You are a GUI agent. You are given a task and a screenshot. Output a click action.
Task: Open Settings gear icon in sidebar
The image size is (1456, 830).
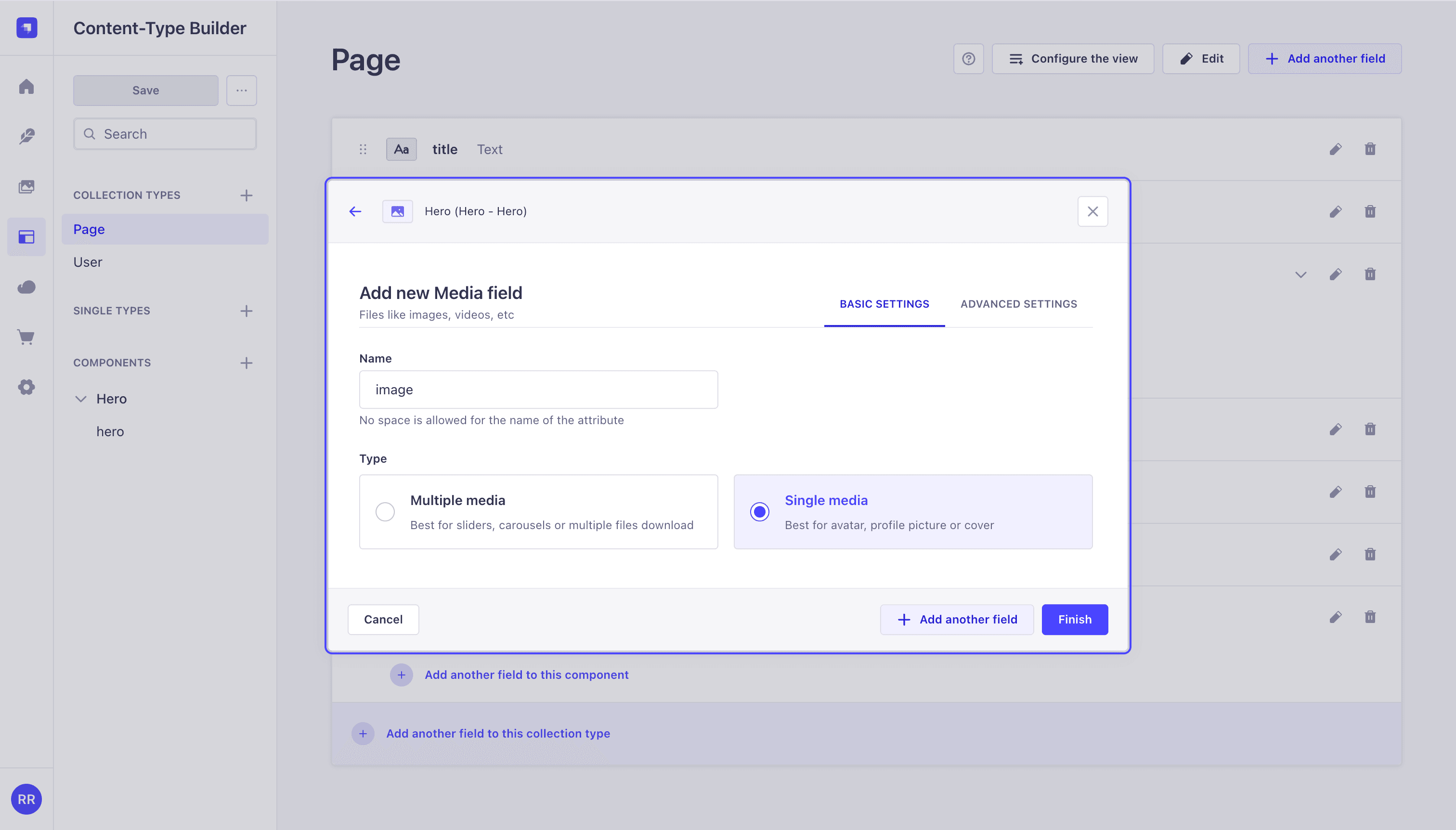pos(26,387)
